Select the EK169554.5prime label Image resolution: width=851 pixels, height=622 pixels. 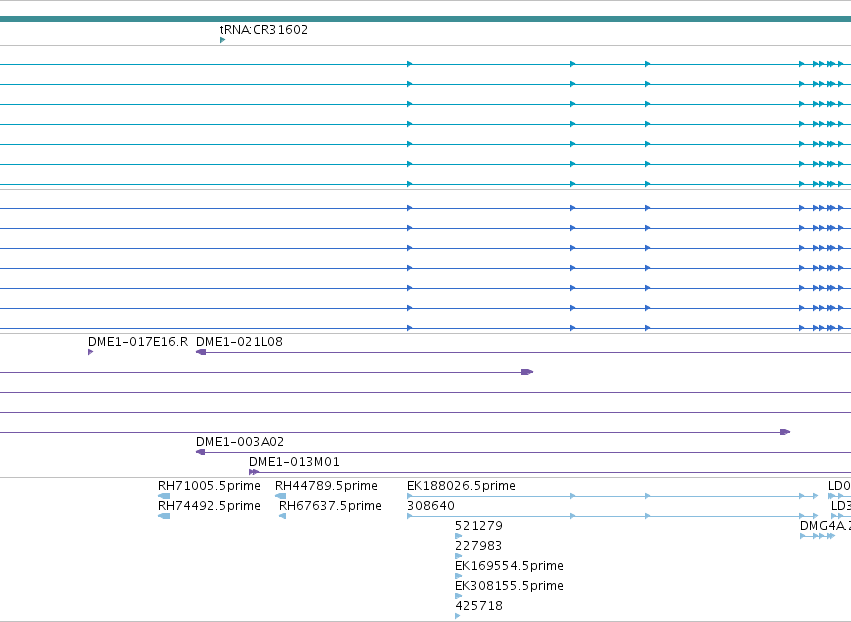click(509, 566)
